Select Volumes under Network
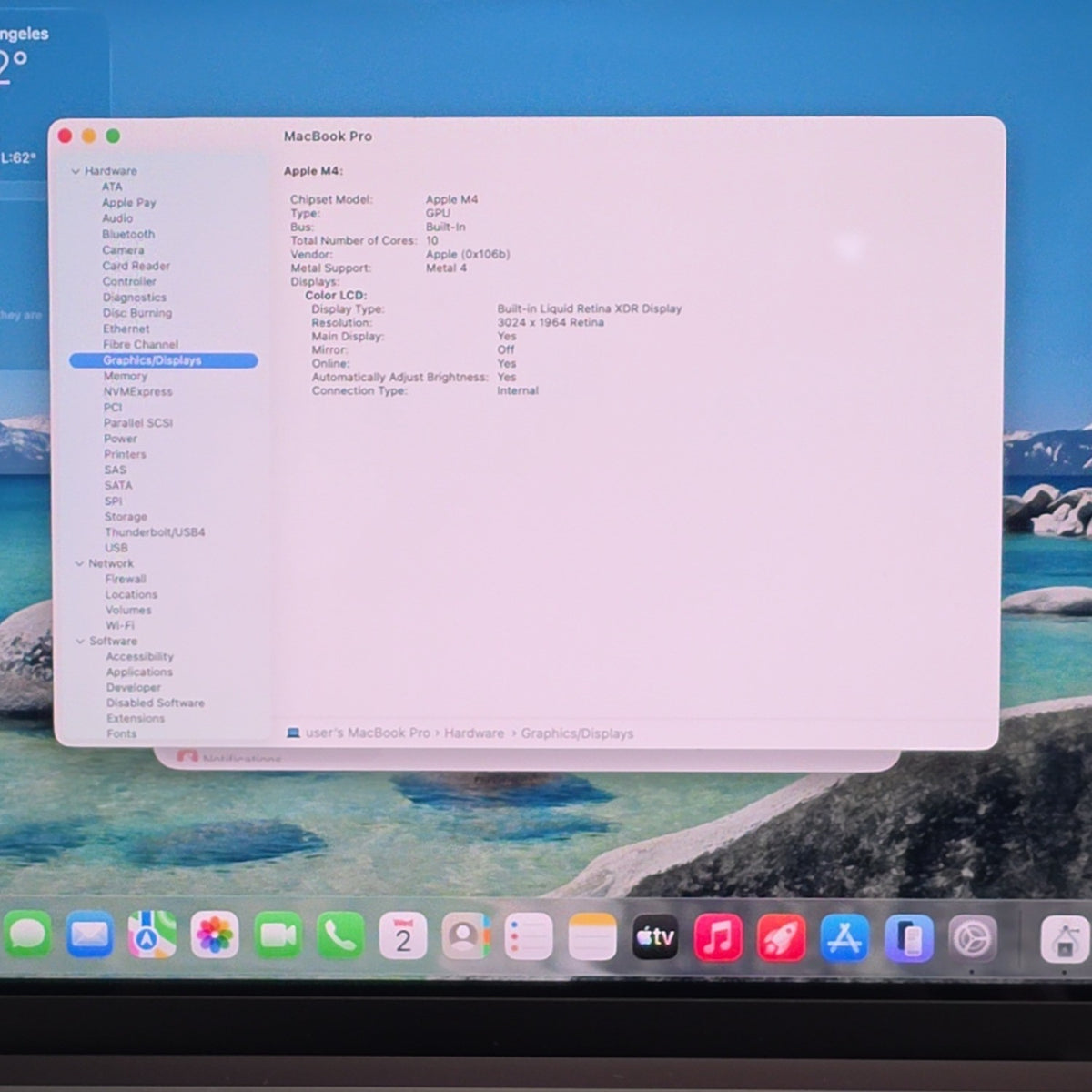 [x=128, y=610]
